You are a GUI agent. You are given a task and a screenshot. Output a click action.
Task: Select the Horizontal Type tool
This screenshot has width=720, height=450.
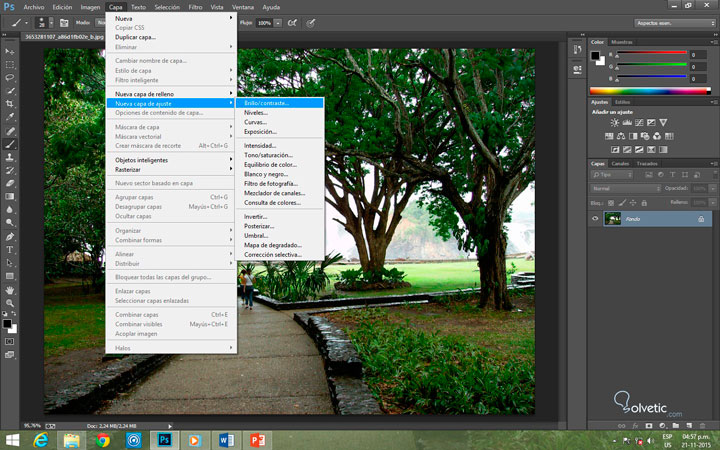pyautogui.click(x=10, y=250)
